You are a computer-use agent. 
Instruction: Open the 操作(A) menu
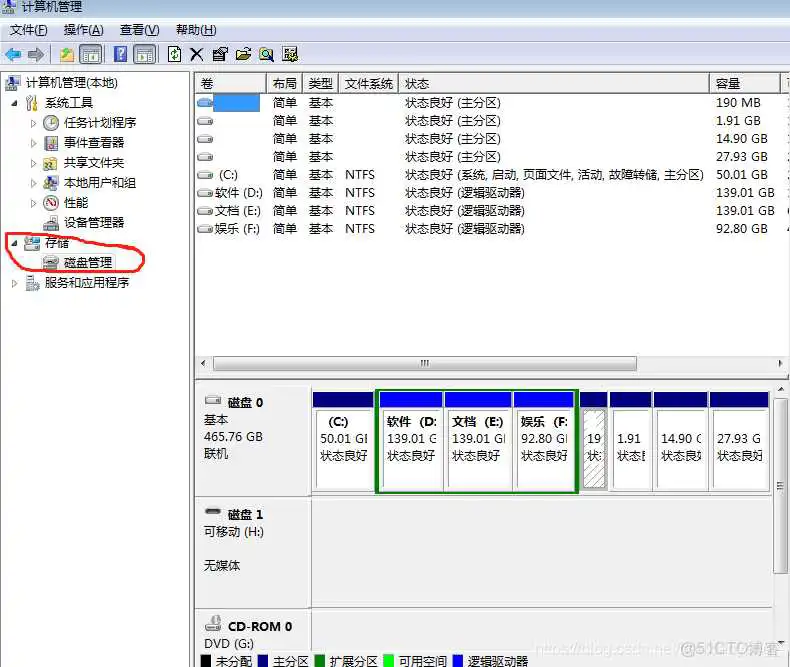[84, 30]
